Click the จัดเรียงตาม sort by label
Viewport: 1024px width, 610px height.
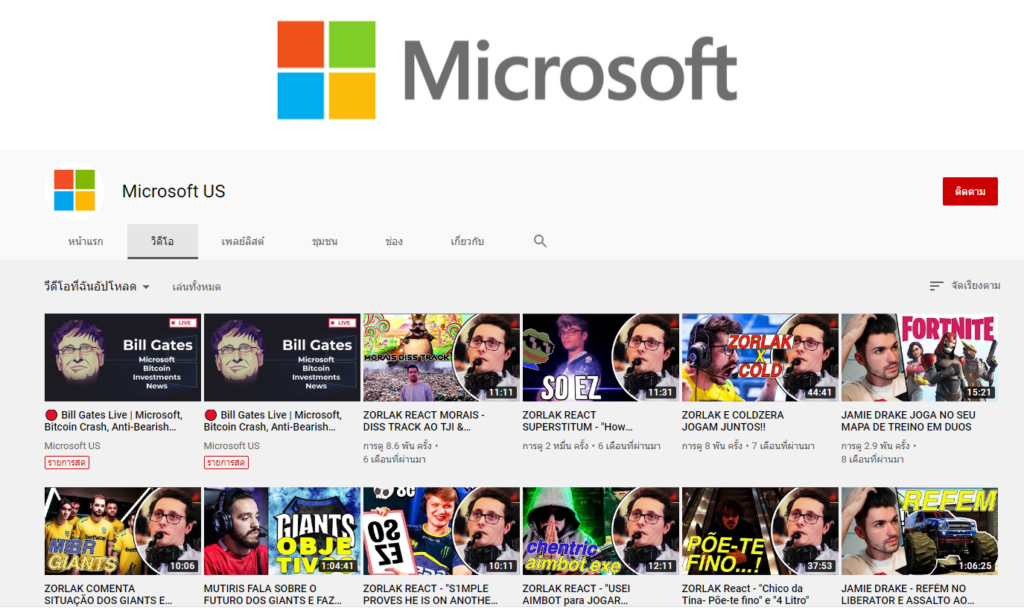point(976,285)
